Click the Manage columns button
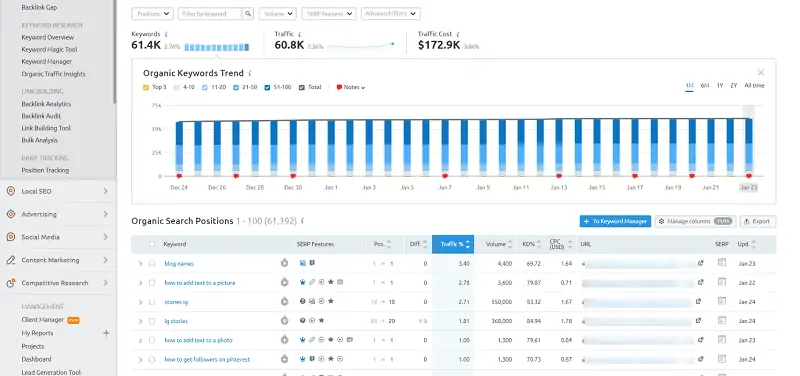Image resolution: width=800 pixels, height=376 pixels. 695,221
